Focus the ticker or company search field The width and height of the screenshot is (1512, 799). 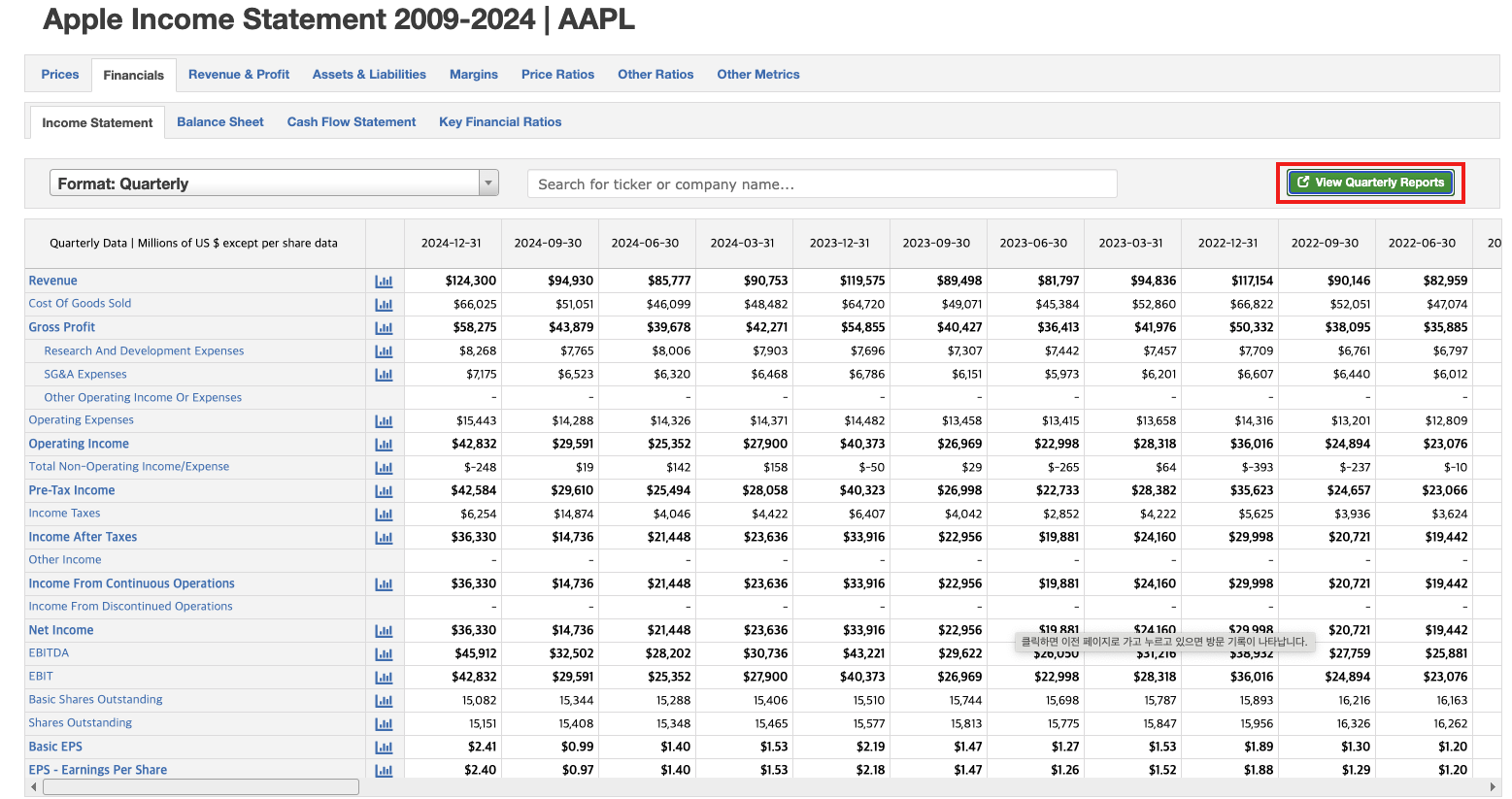[823, 183]
